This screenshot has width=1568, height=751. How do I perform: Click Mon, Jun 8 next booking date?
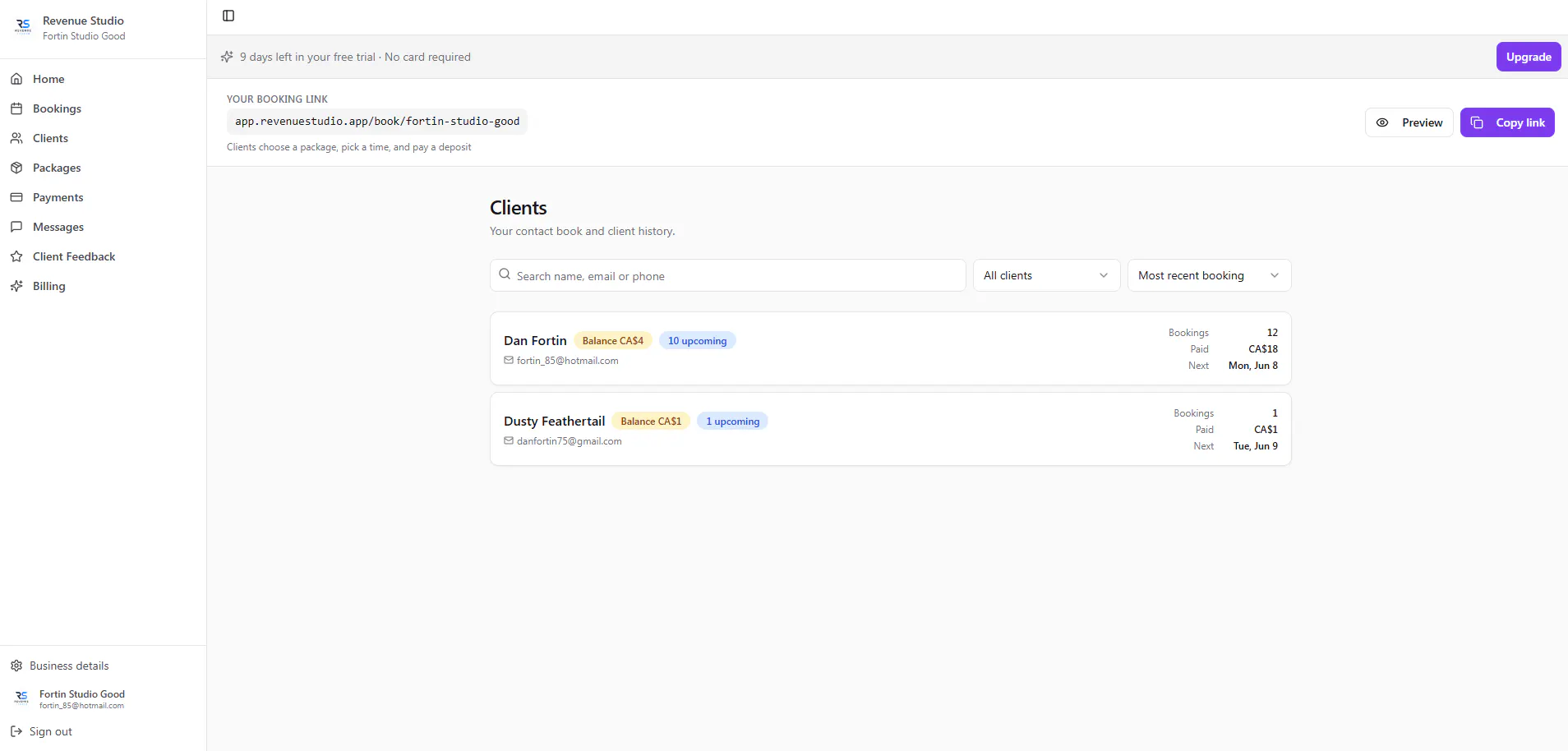coord(1252,366)
